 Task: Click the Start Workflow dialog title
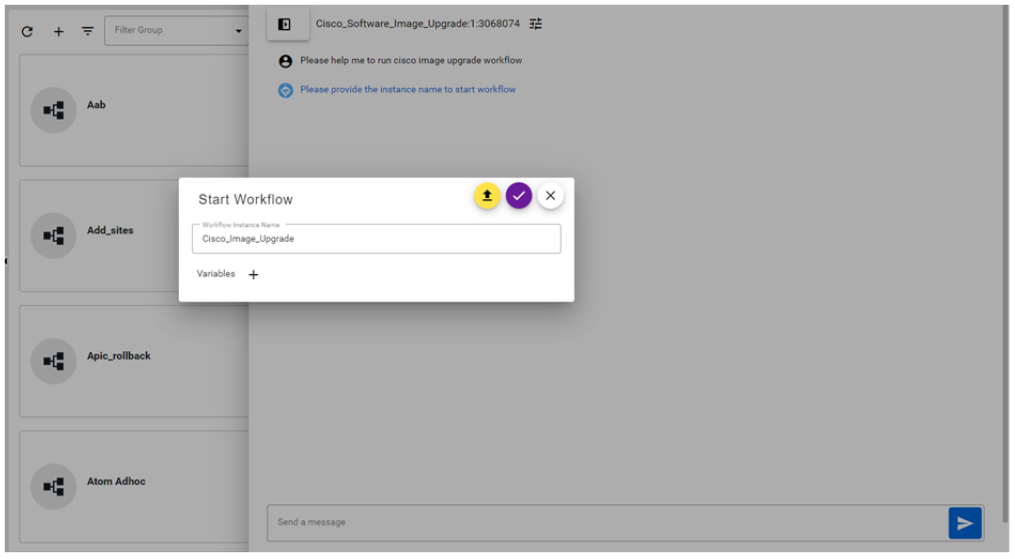tap(245, 199)
